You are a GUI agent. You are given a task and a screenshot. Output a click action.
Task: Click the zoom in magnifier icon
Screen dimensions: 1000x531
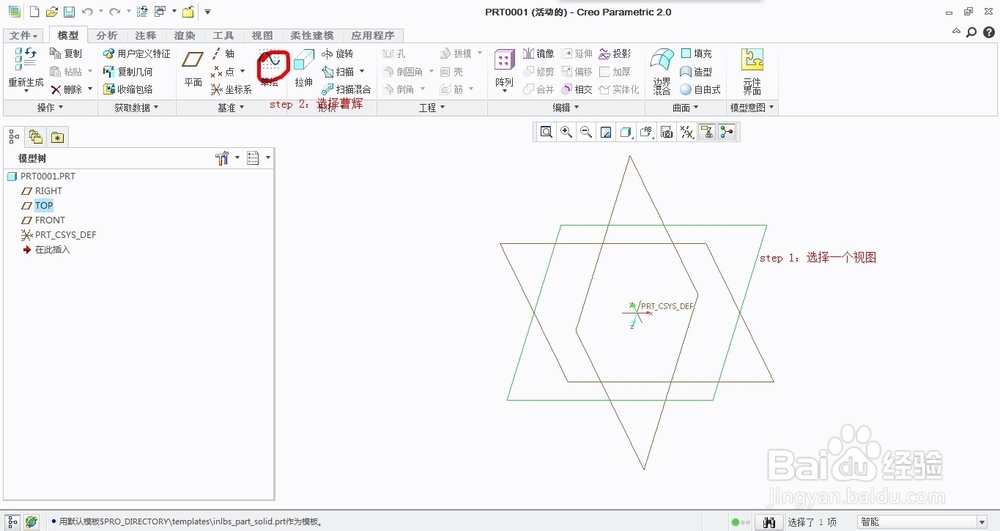tap(566, 132)
